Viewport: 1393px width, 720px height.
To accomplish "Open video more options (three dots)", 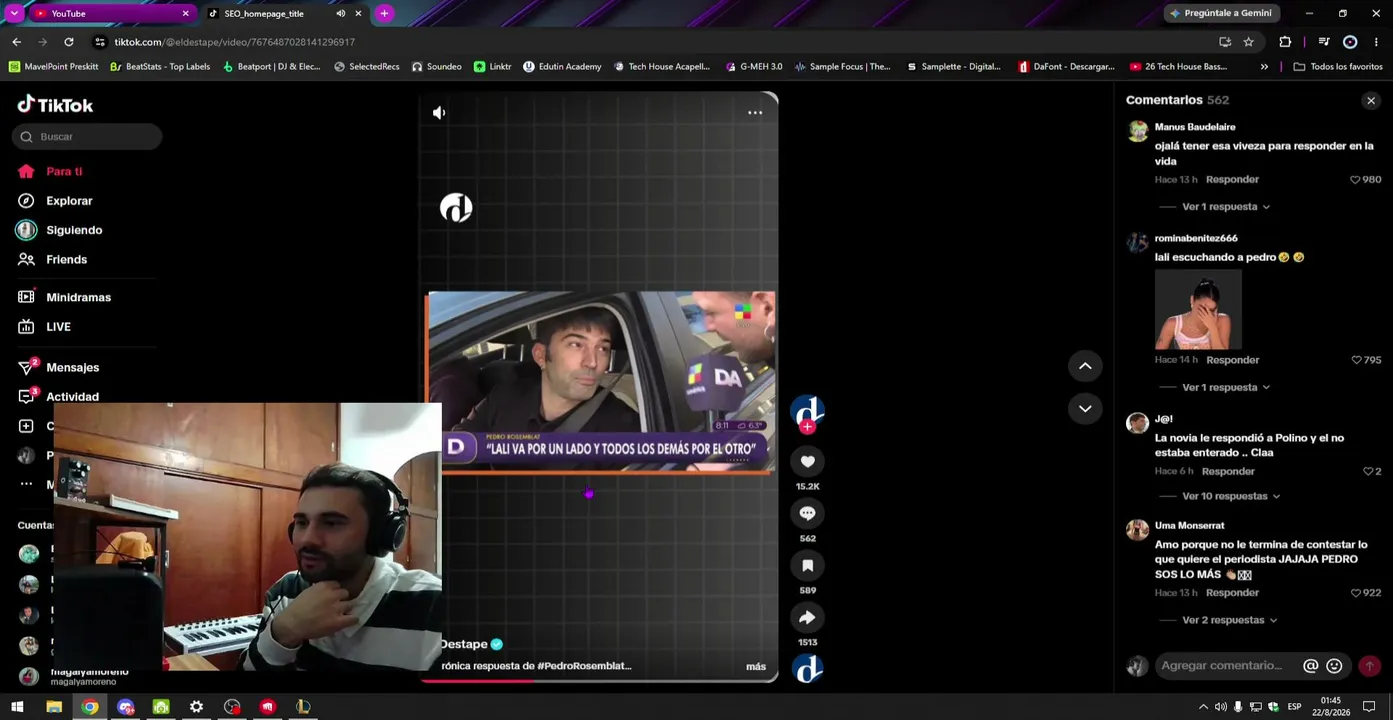I will (x=755, y=113).
